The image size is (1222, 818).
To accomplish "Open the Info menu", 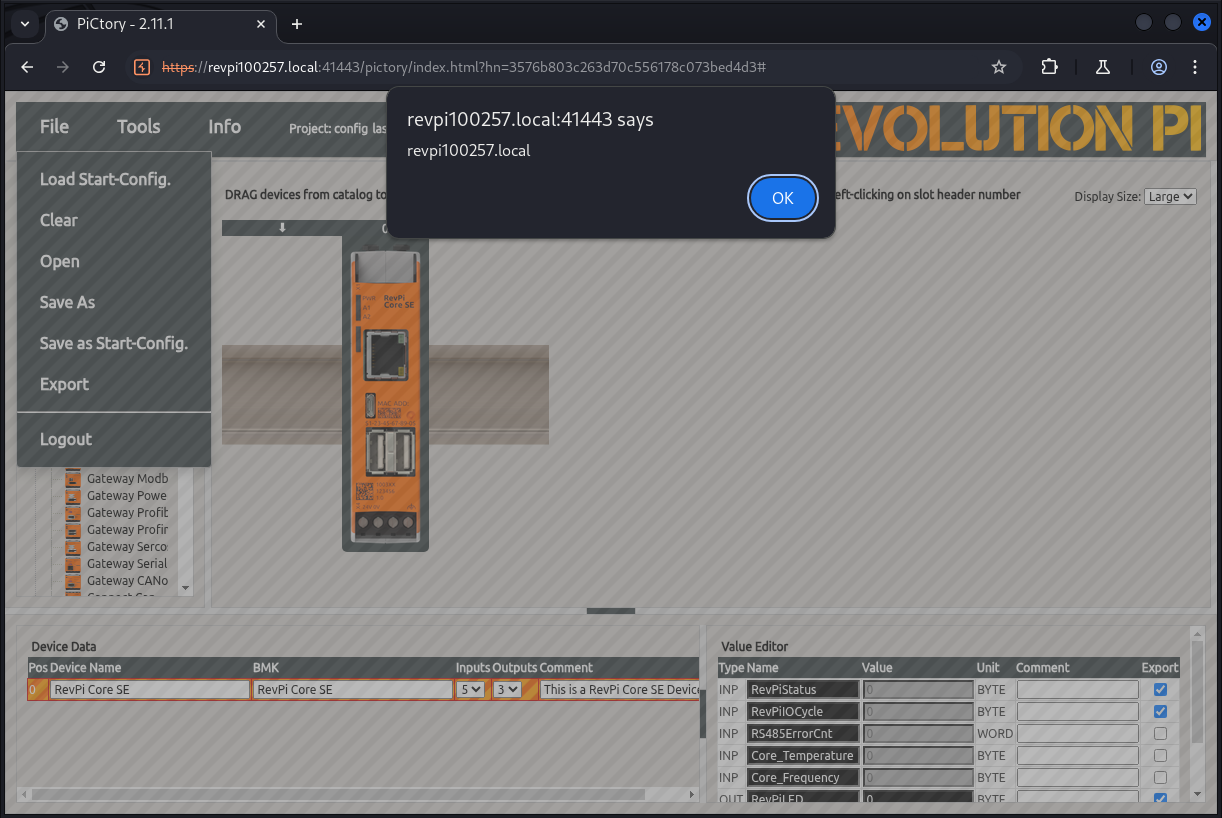I will pyautogui.click(x=224, y=126).
